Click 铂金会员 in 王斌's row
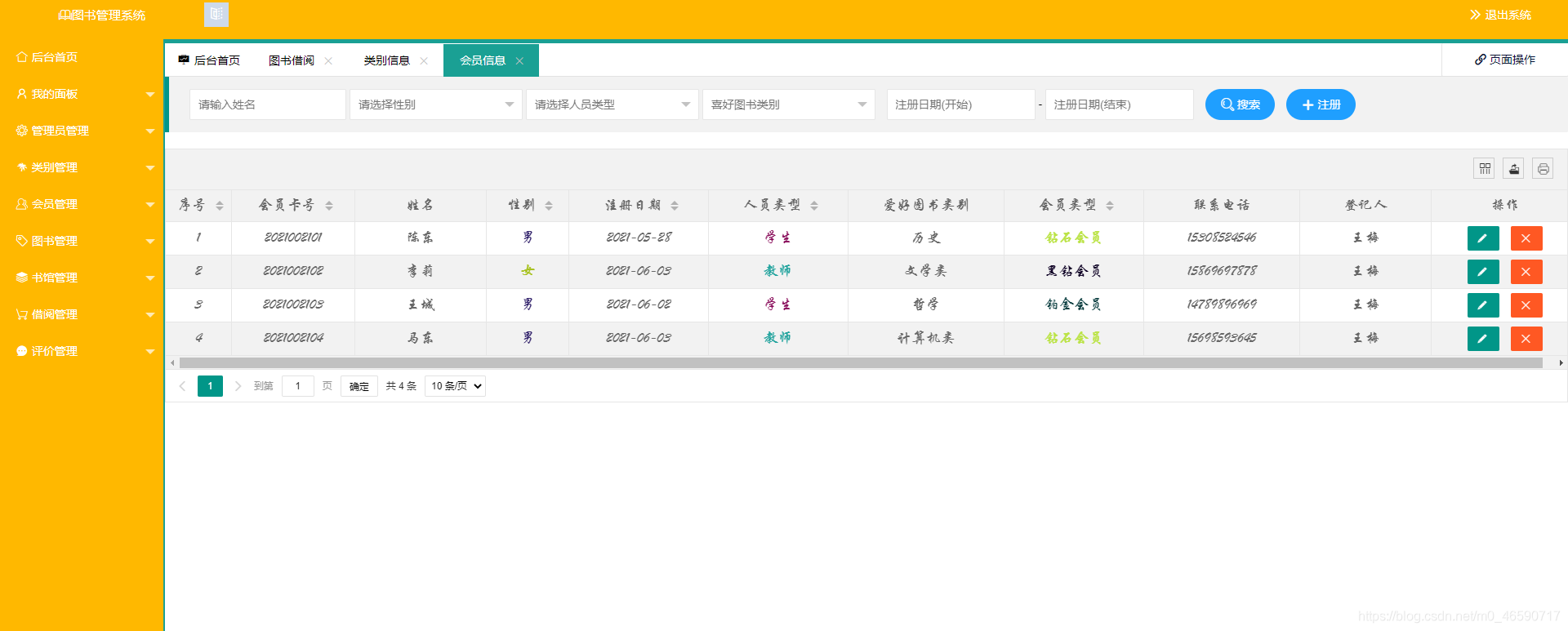1568x631 pixels. pos(1074,304)
